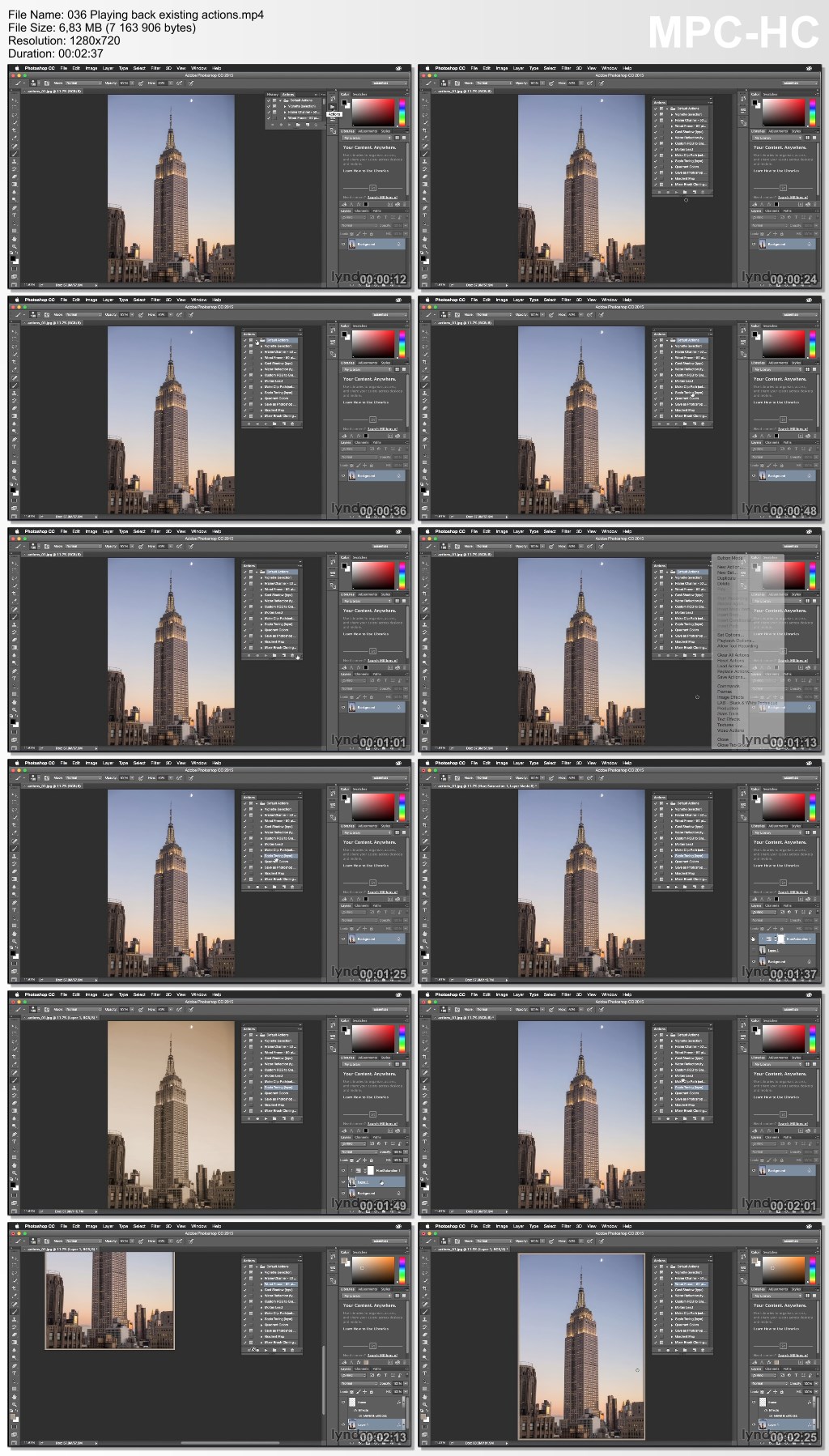Open the Apple menu in the 00:01:13 frame
Screen dimensions: 829x1456
point(427,531)
